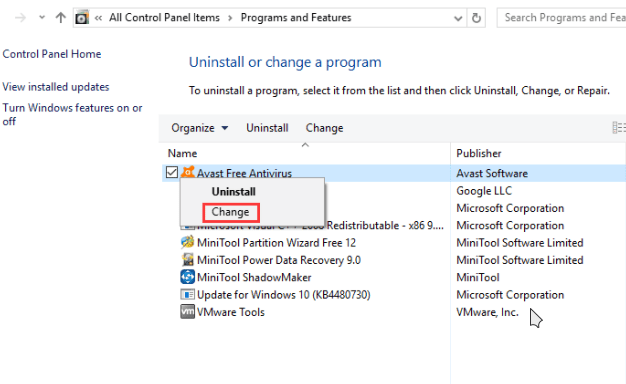Select VMware Tools program row
The image size is (626, 384).
[231, 312]
